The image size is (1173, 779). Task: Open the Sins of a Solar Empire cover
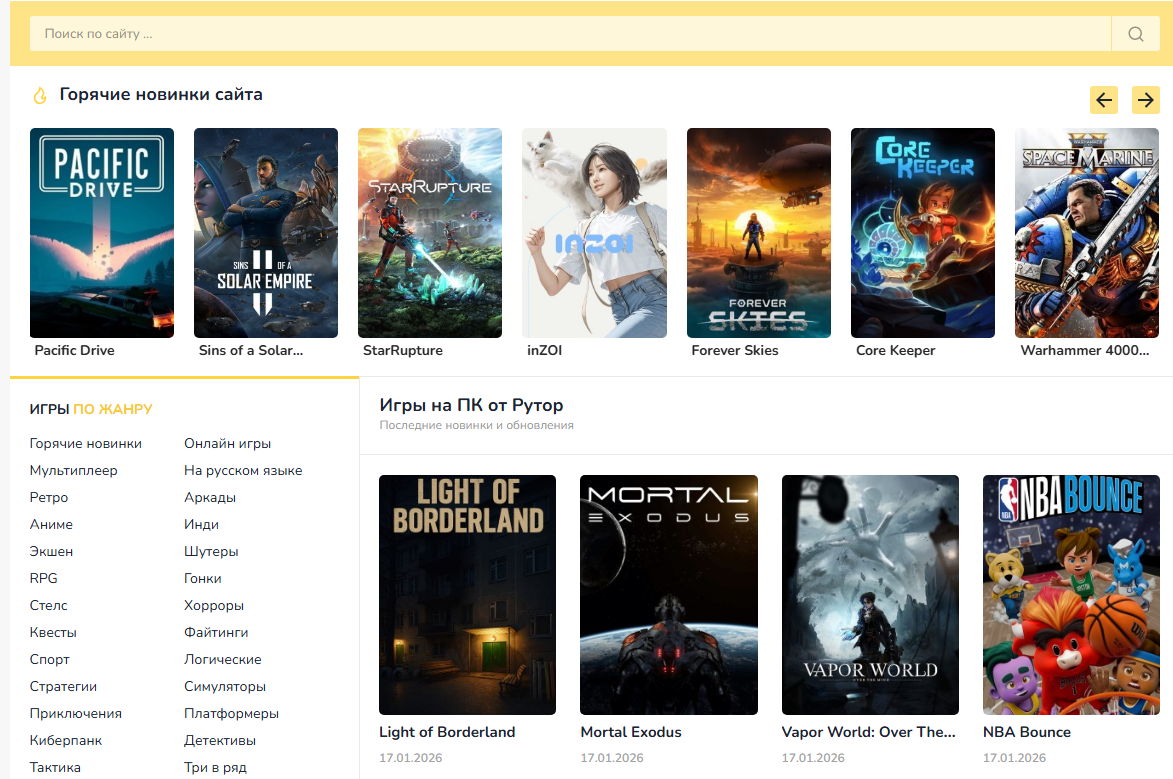pos(266,233)
